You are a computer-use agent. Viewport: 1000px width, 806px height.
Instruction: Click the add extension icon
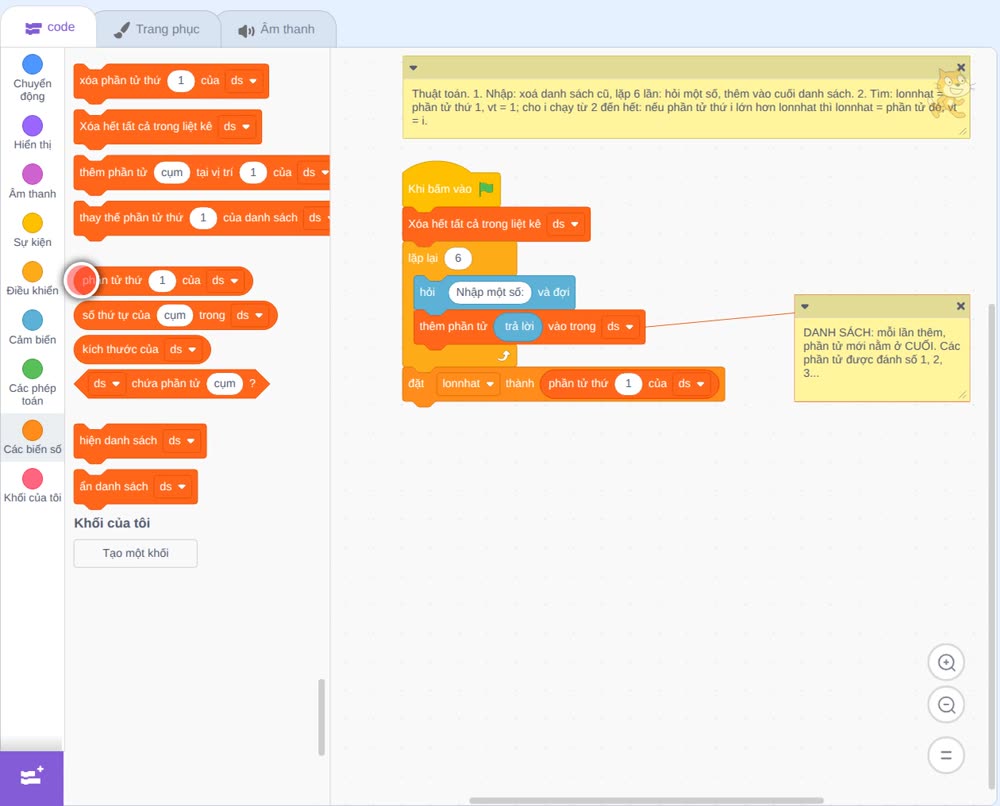[32, 777]
